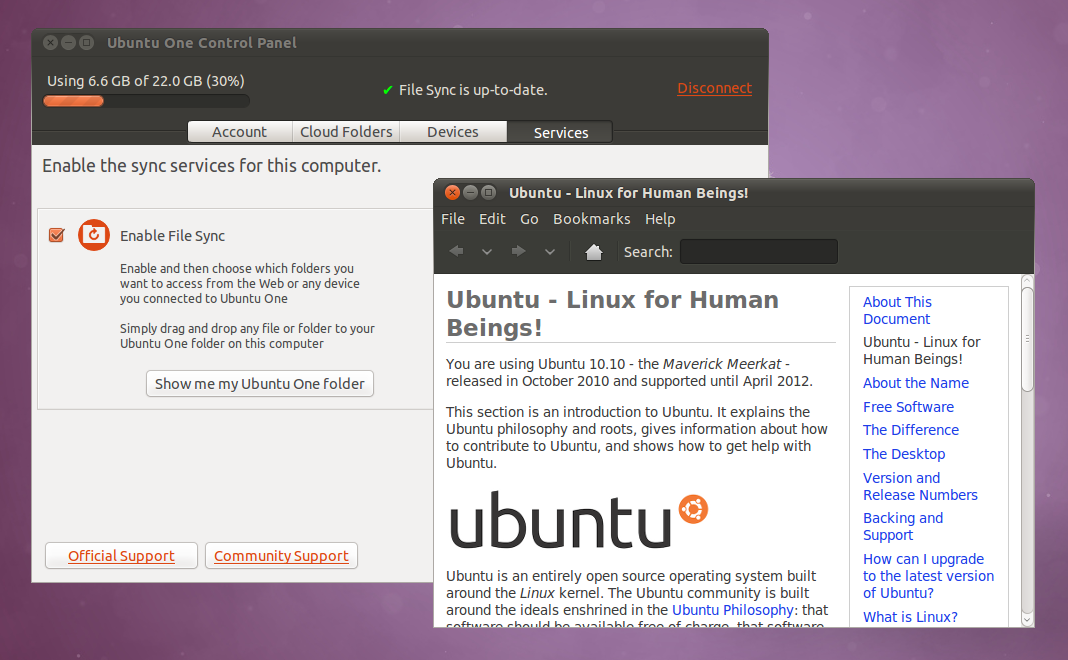Switch to the Devices tab

[453, 131]
